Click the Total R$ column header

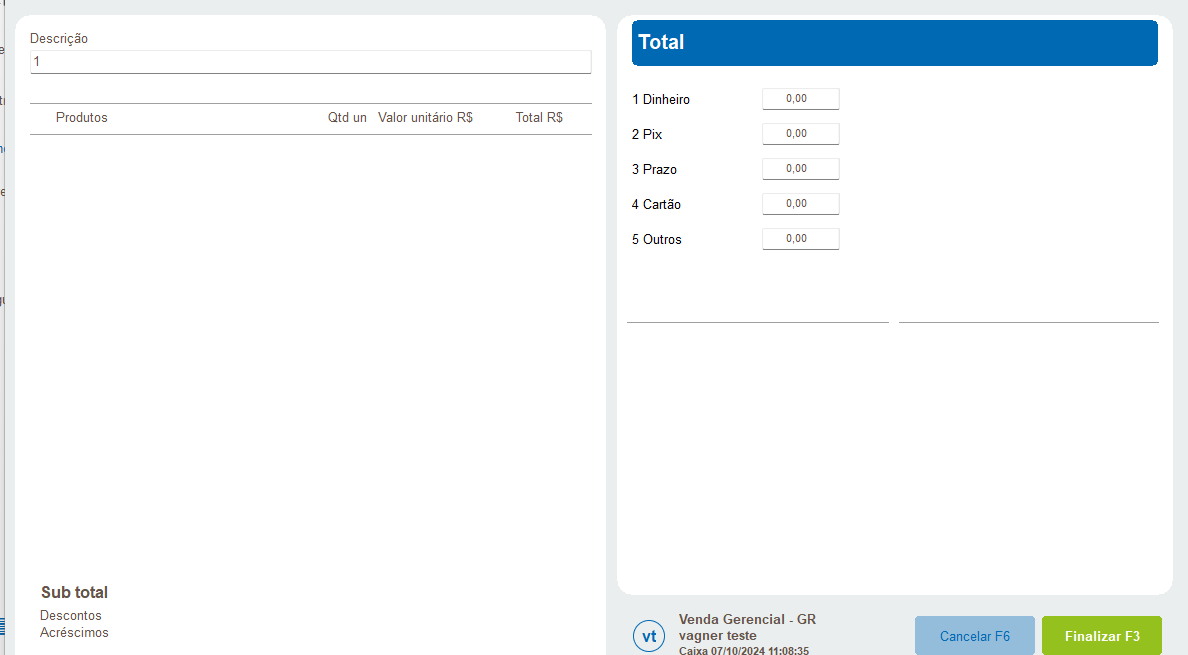pyautogui.click(x=539, y=118)
